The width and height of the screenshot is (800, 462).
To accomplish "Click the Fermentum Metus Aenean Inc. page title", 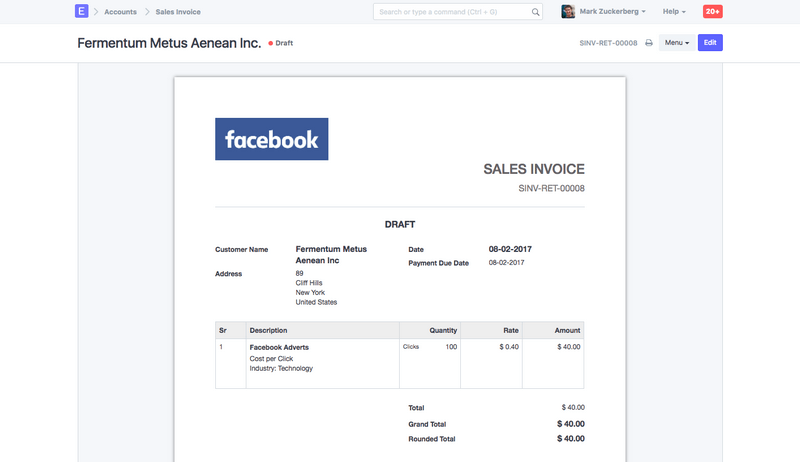I will click(169, 44).
